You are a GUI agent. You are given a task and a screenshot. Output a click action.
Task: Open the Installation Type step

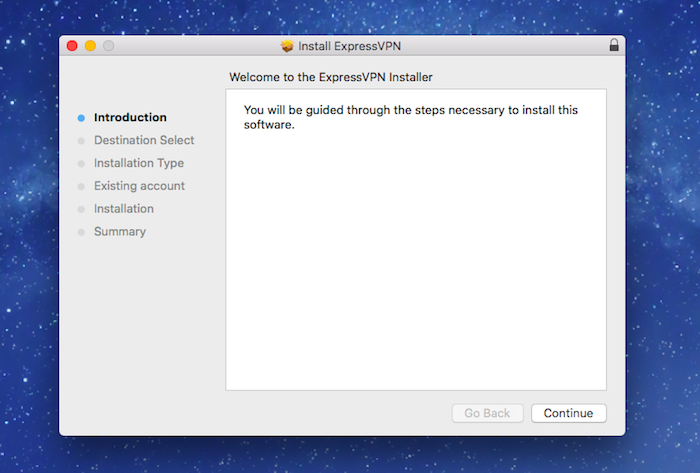click(x=139, y=163)
